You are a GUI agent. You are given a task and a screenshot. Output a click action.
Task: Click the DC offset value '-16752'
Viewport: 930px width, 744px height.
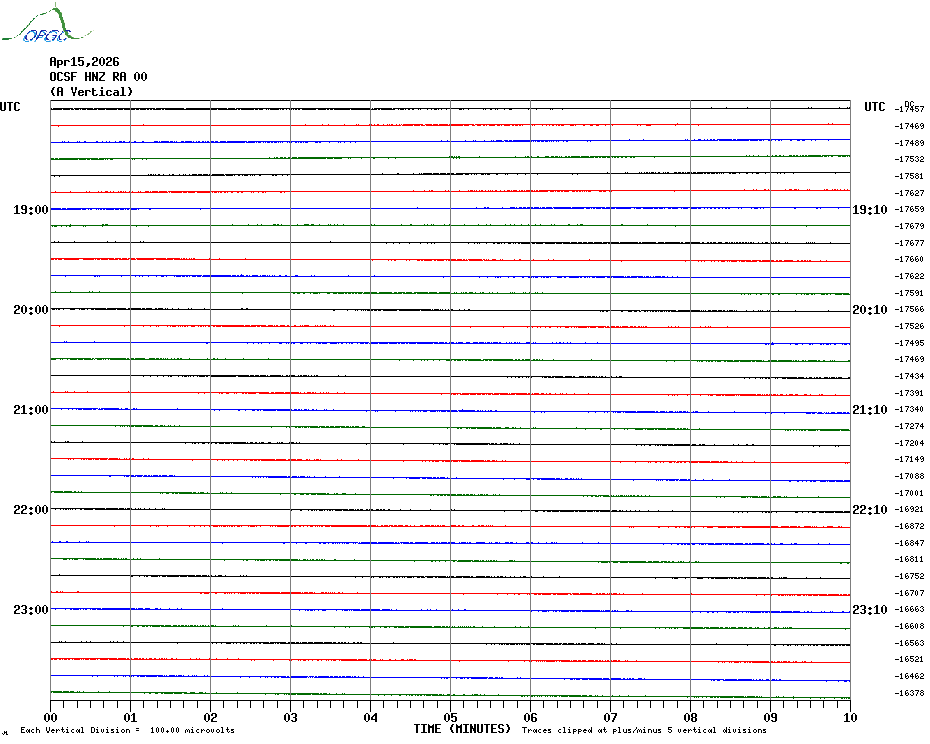[x=910, y=576]
